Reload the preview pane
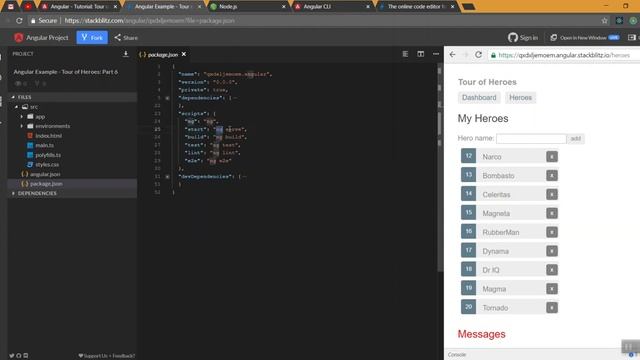Screen dimensions: 640x360 [x=478, y=55]
